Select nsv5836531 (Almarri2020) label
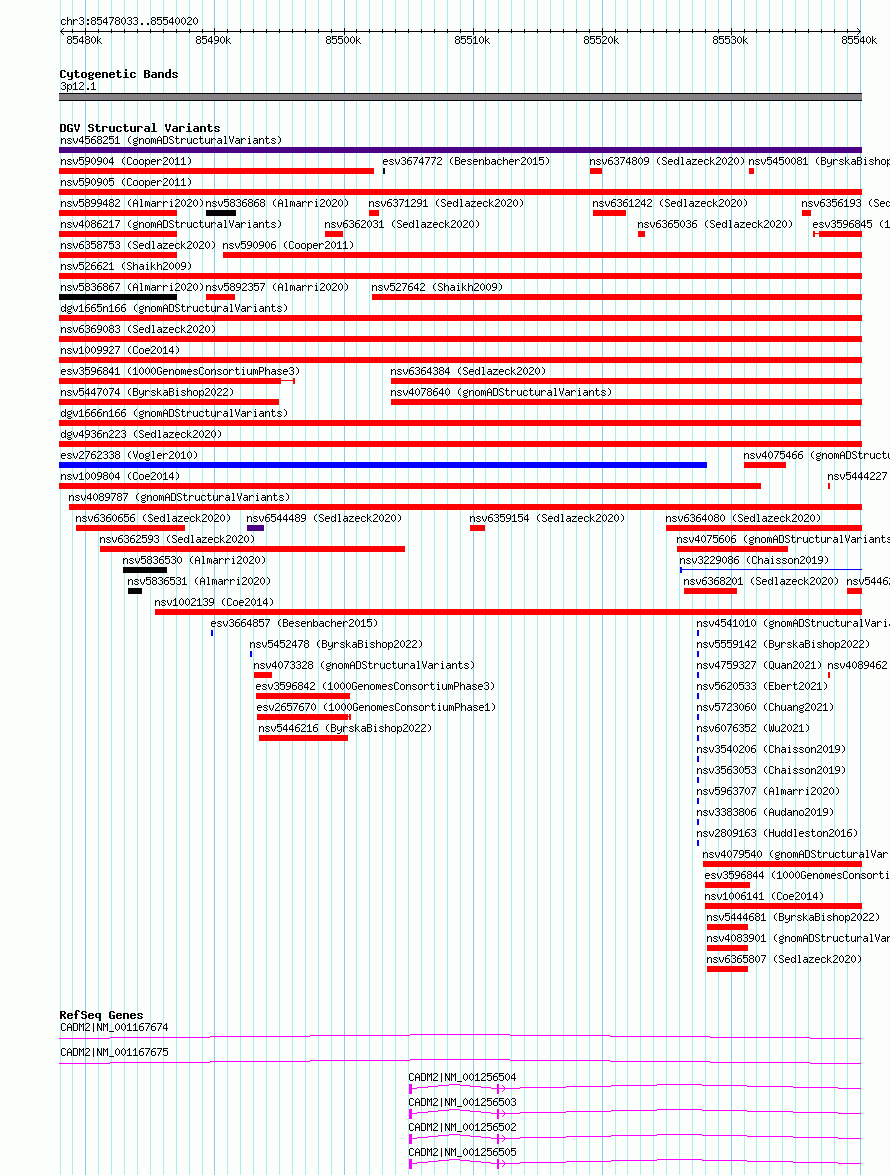The height and width of the screenshot is (1175, 890). click(x=199, y=581)
